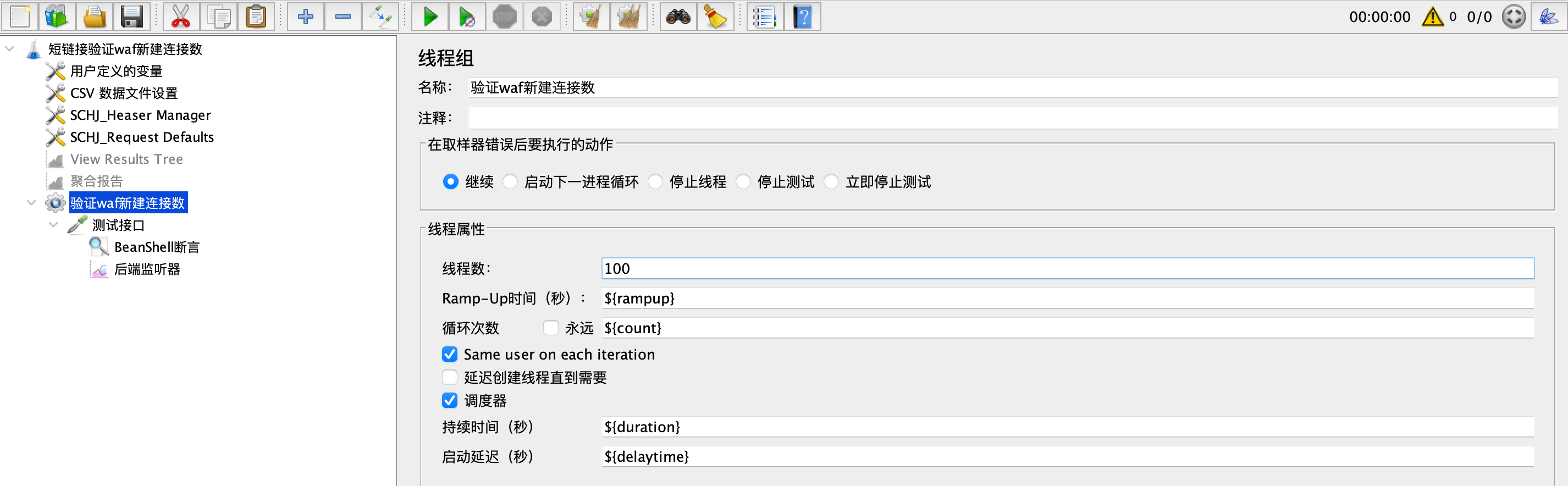Save the test plan

131,16
